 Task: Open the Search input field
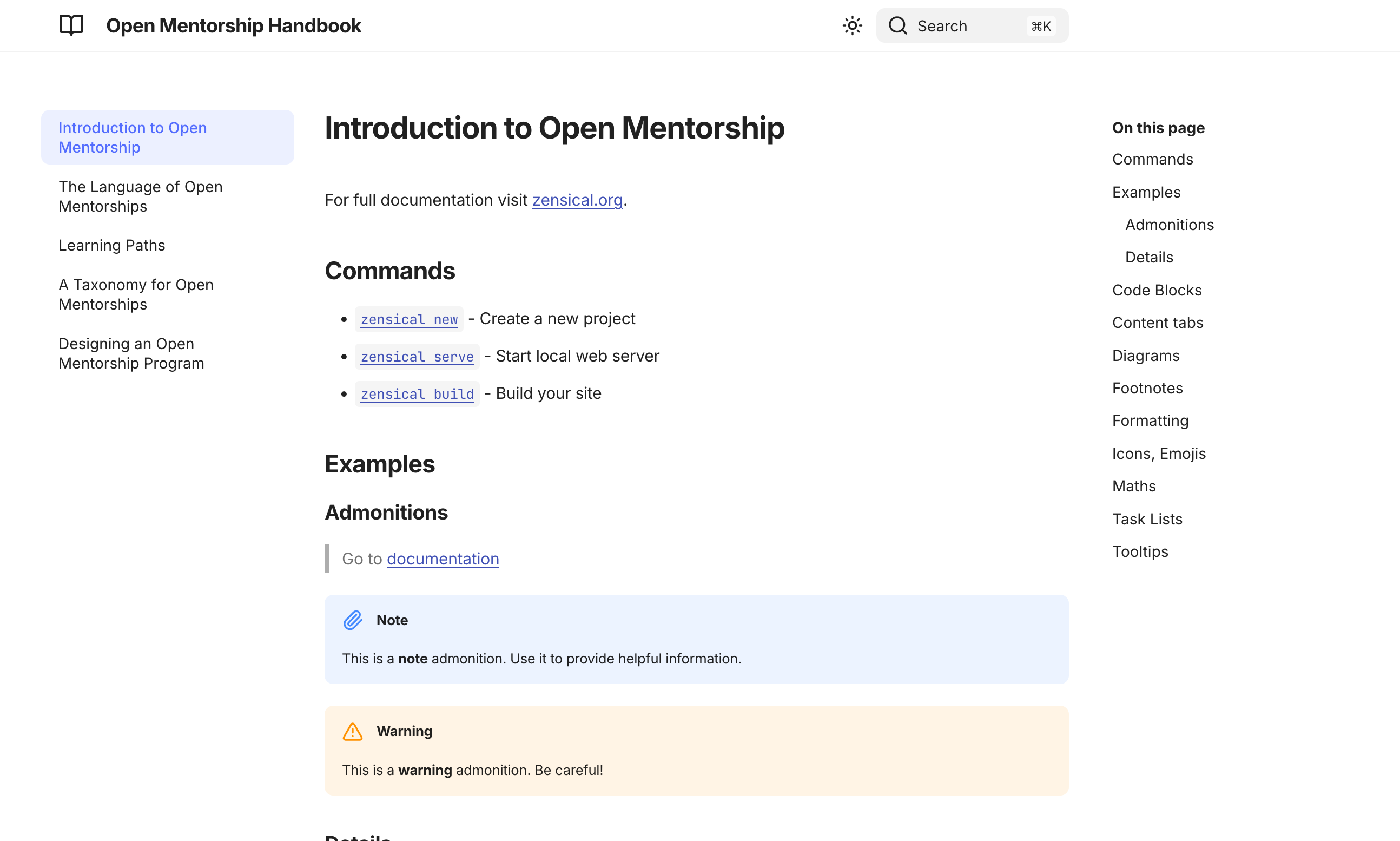pyautogui.click(x=972, y=25)
